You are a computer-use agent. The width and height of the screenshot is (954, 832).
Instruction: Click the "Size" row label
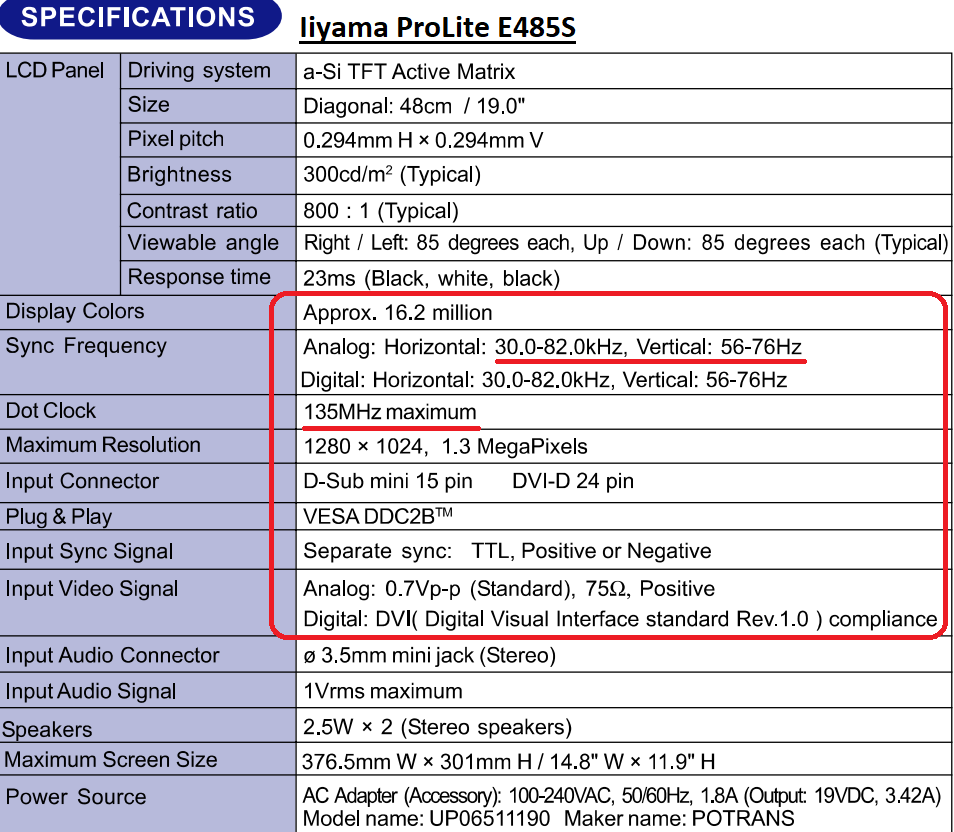(148, 105)
